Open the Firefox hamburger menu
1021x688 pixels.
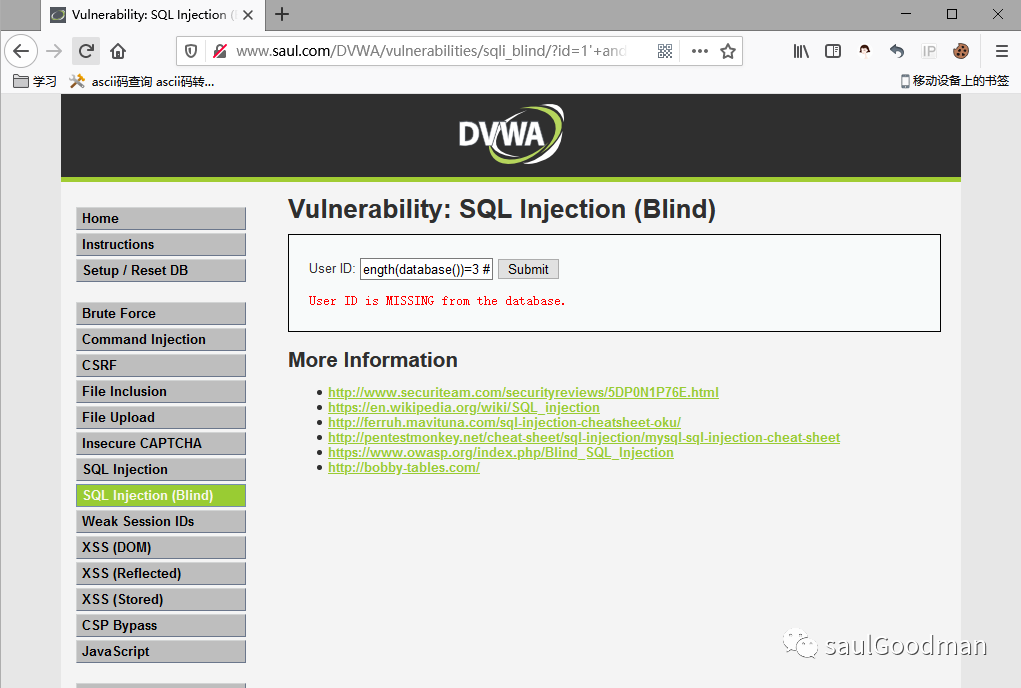(x=1001, y=51)
